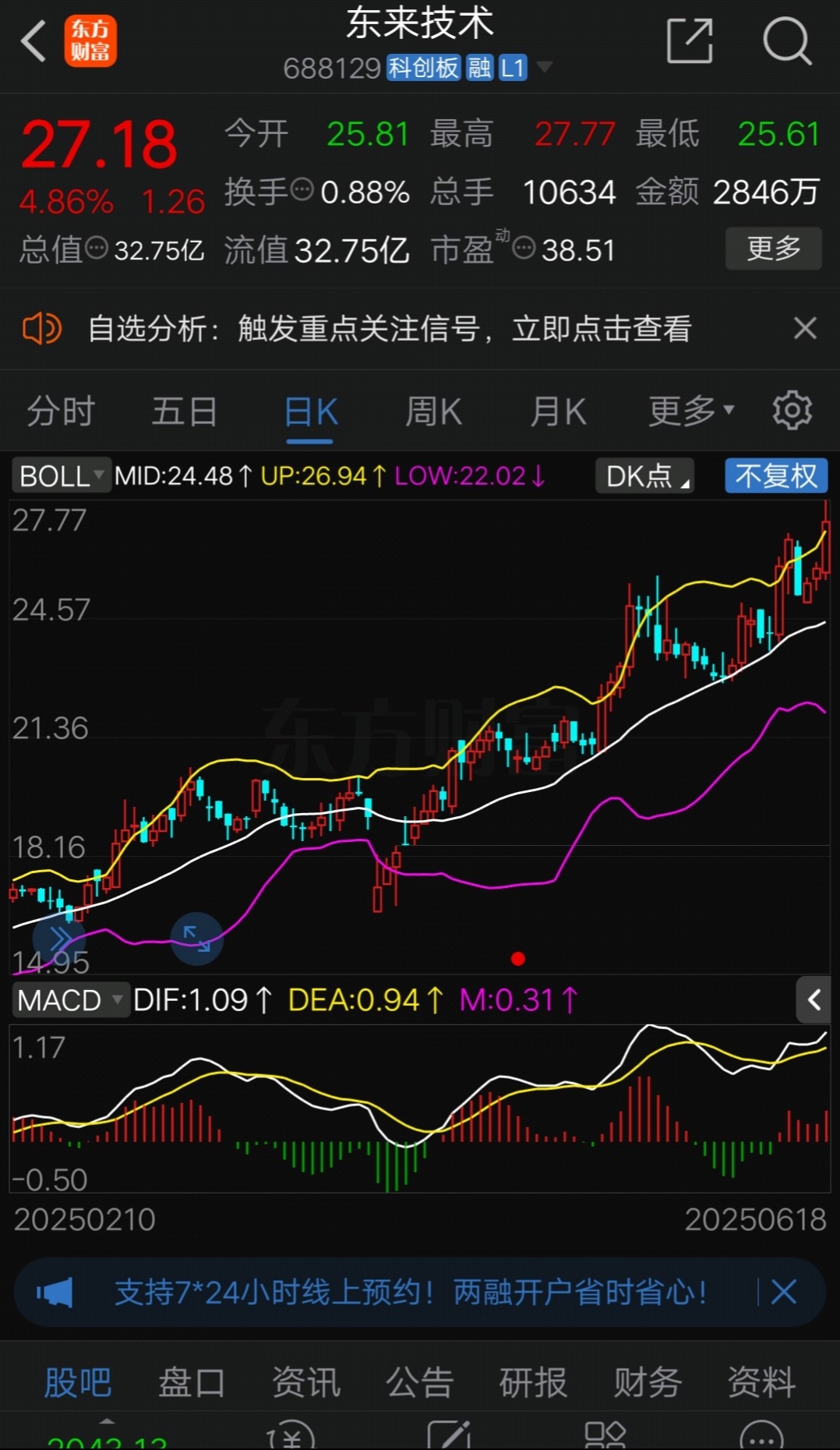Tap the 市盈 info circle icon
The width and height of the screenshot is (840, 1450).
pyautogui.click(x=524, y=249)
